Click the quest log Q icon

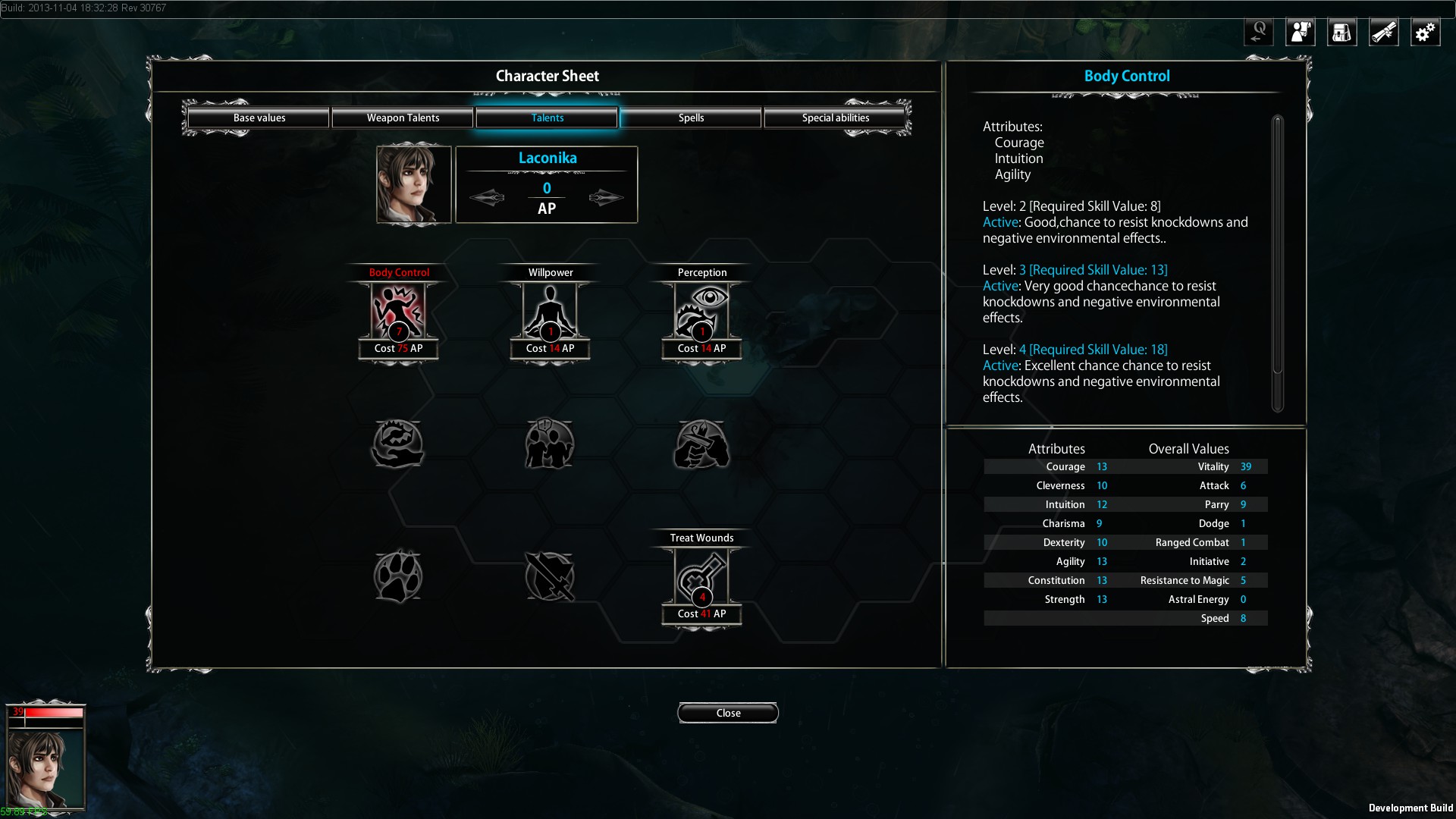1259,32
